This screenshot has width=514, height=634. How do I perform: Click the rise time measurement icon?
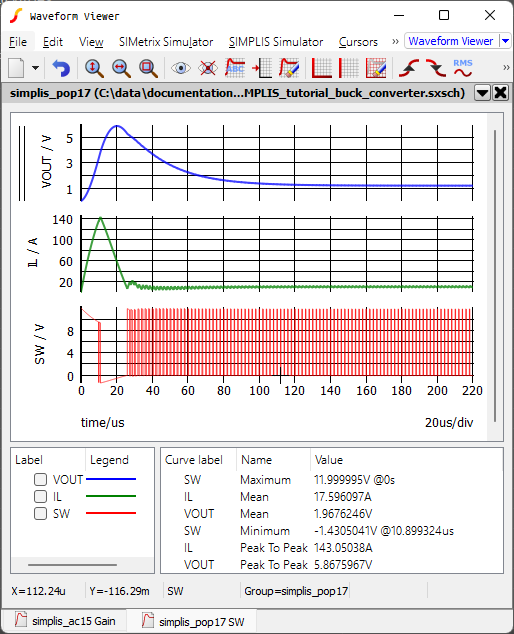coord(409,68)
